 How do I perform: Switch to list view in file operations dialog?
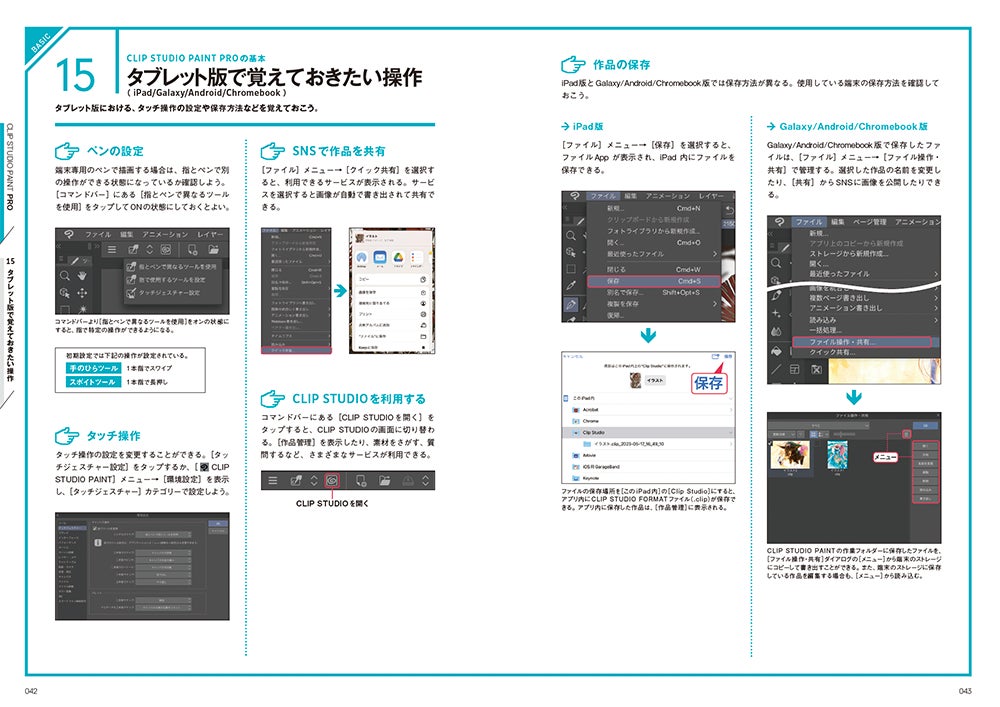click(821, 434)
